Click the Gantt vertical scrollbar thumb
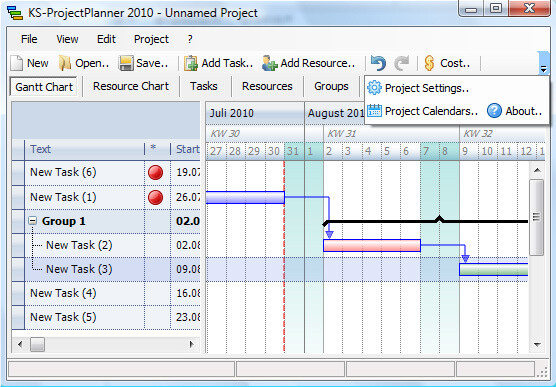Viewport: 556px width, 387px height. click(536, 217)
